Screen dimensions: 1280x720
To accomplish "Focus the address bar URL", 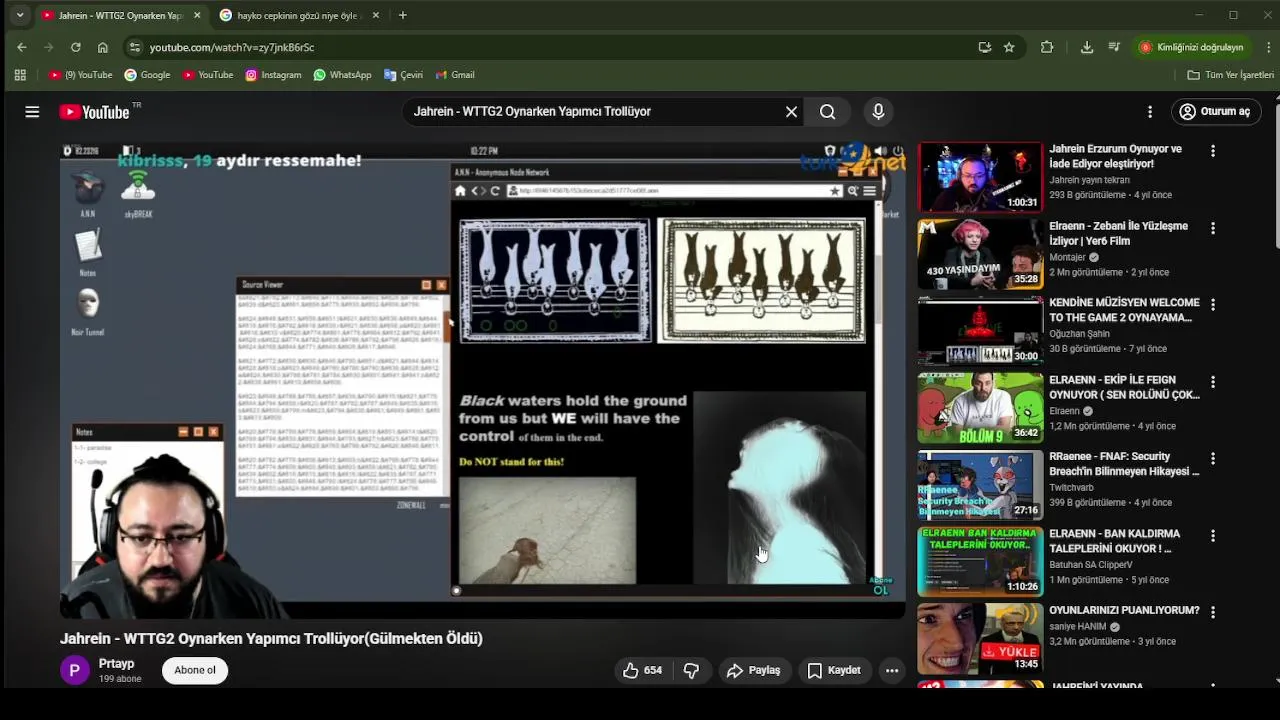I will (232, 47).
